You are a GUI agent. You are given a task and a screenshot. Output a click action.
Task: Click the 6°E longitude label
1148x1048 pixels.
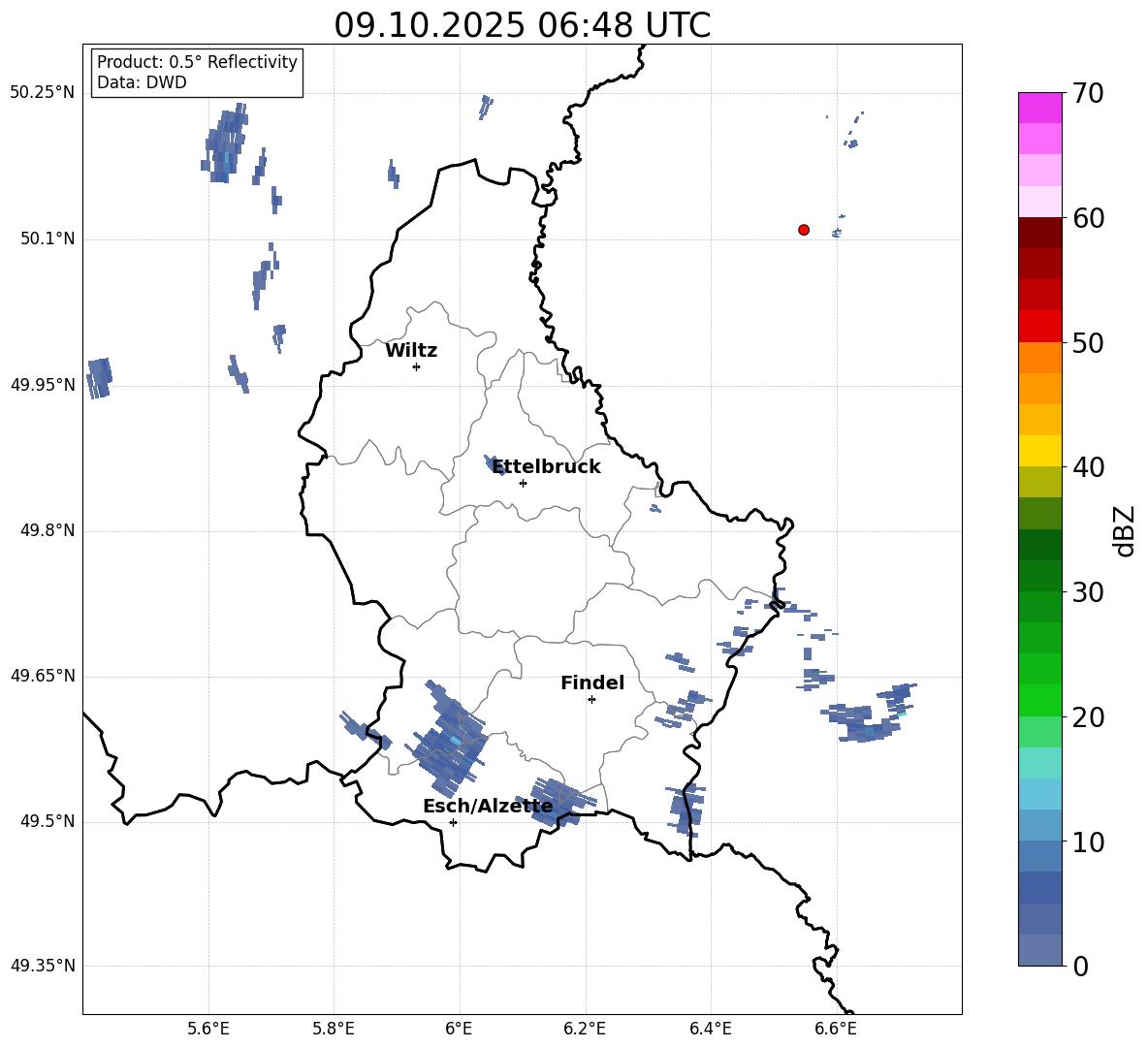(459, 1029)
